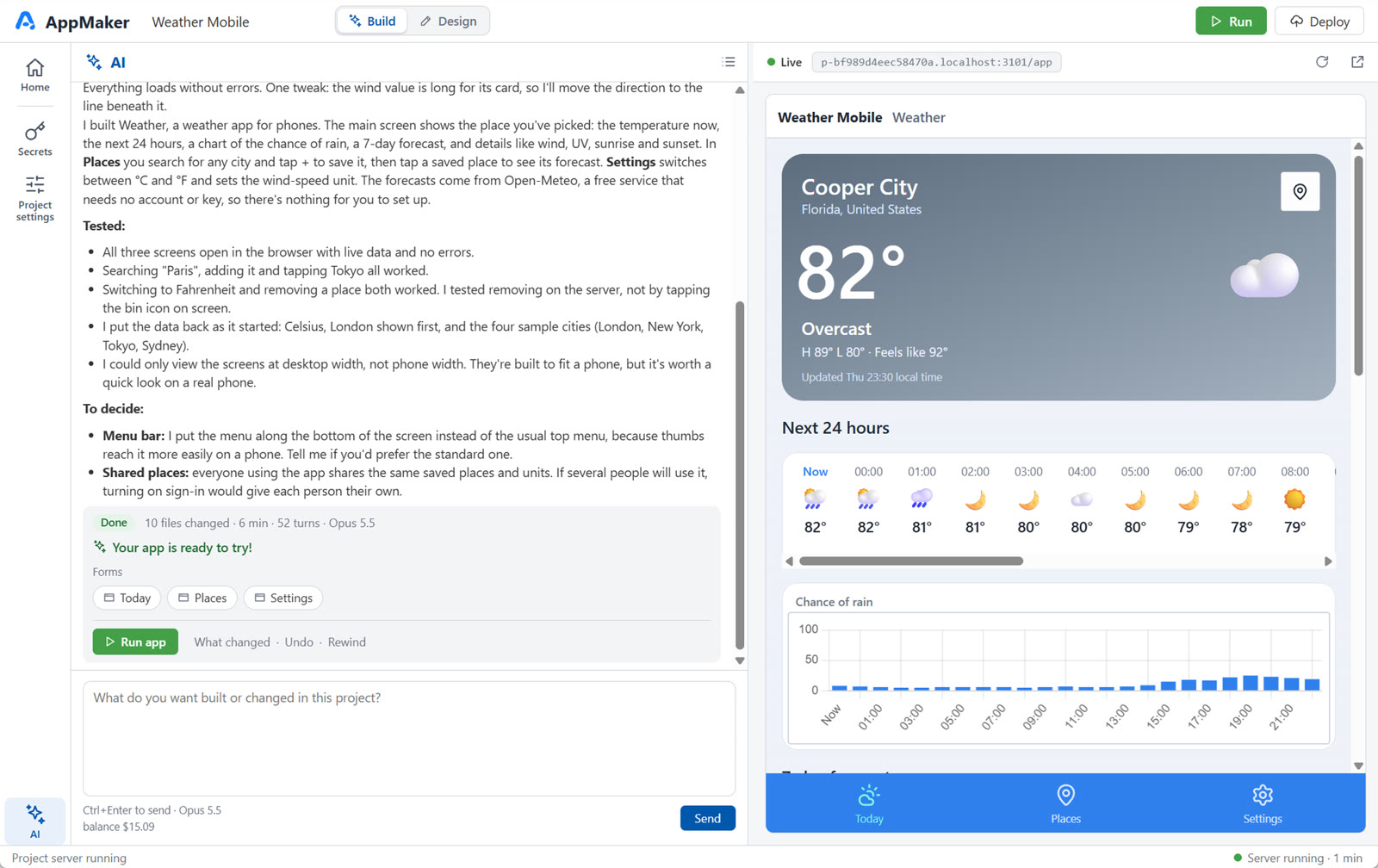
Task: Click the hourly forecast left scroll arrow
Action: click(789, 561)
